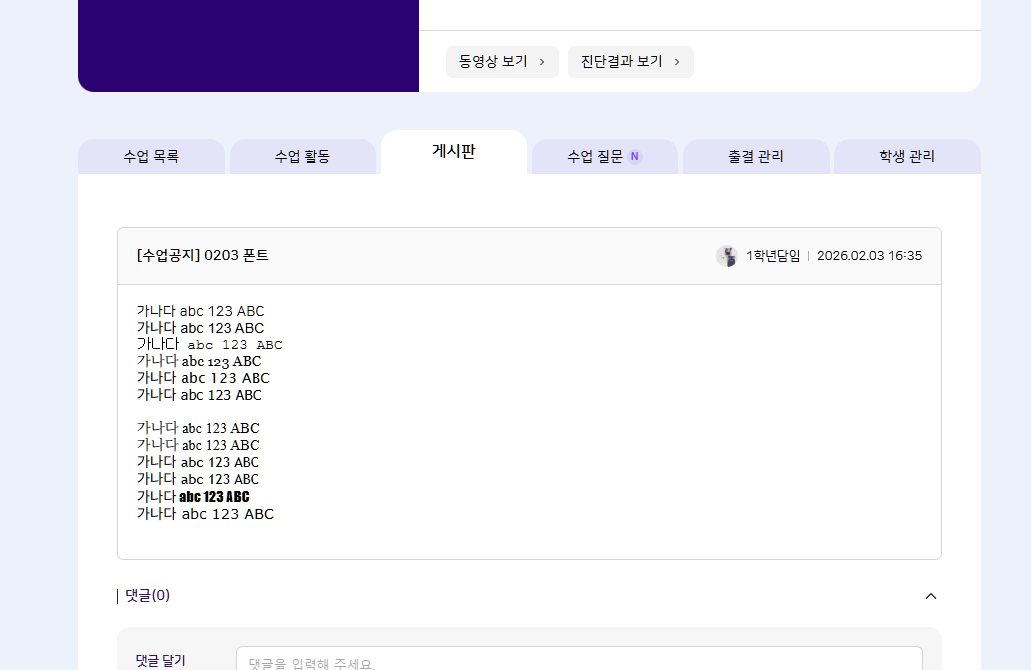This screenshot has width=1031, height=670.
Task: Open the 출결 관리 tab
Action: coord(756,157)
